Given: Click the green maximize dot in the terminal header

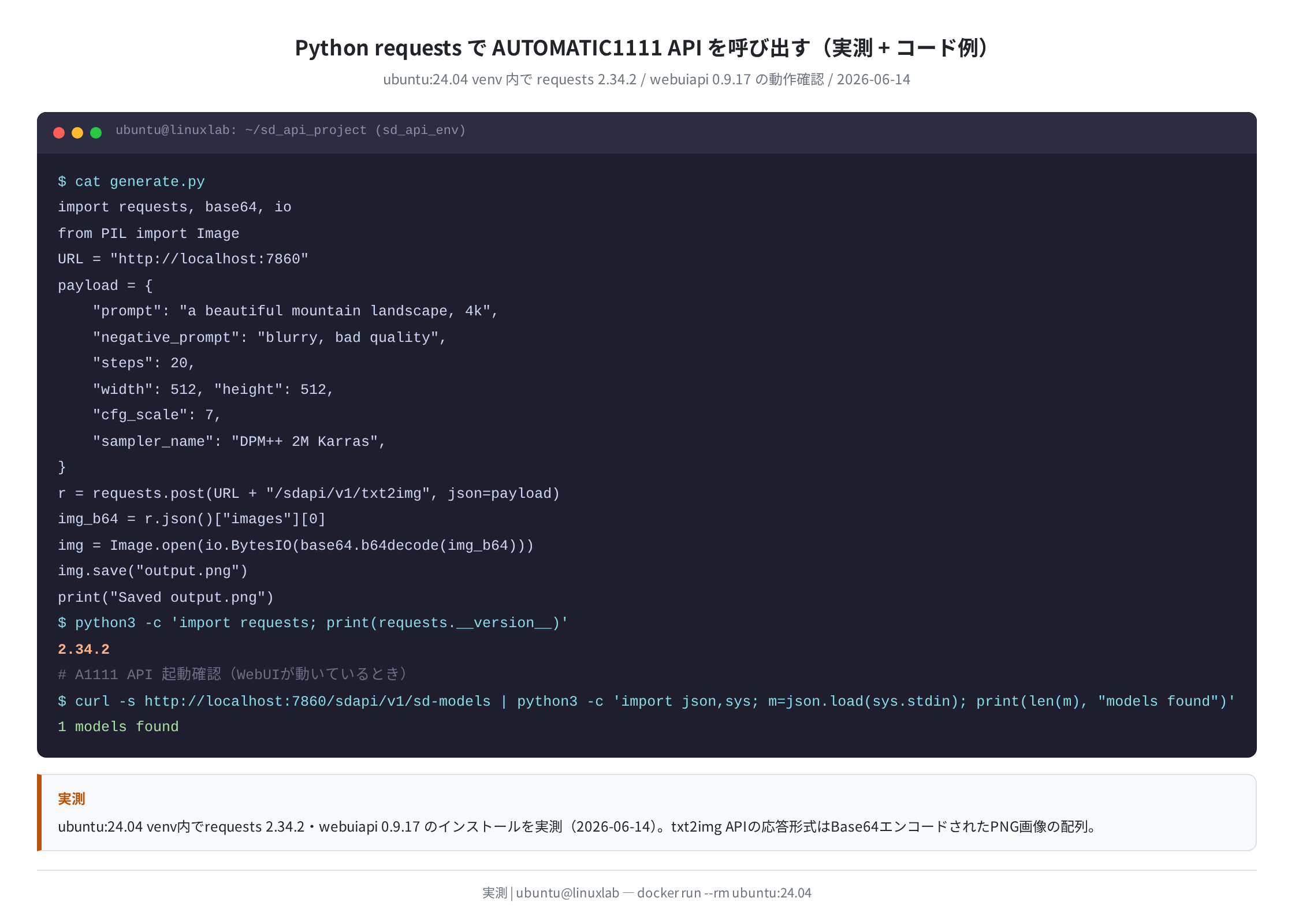Looking at the screenshot, I should [96, 133].
